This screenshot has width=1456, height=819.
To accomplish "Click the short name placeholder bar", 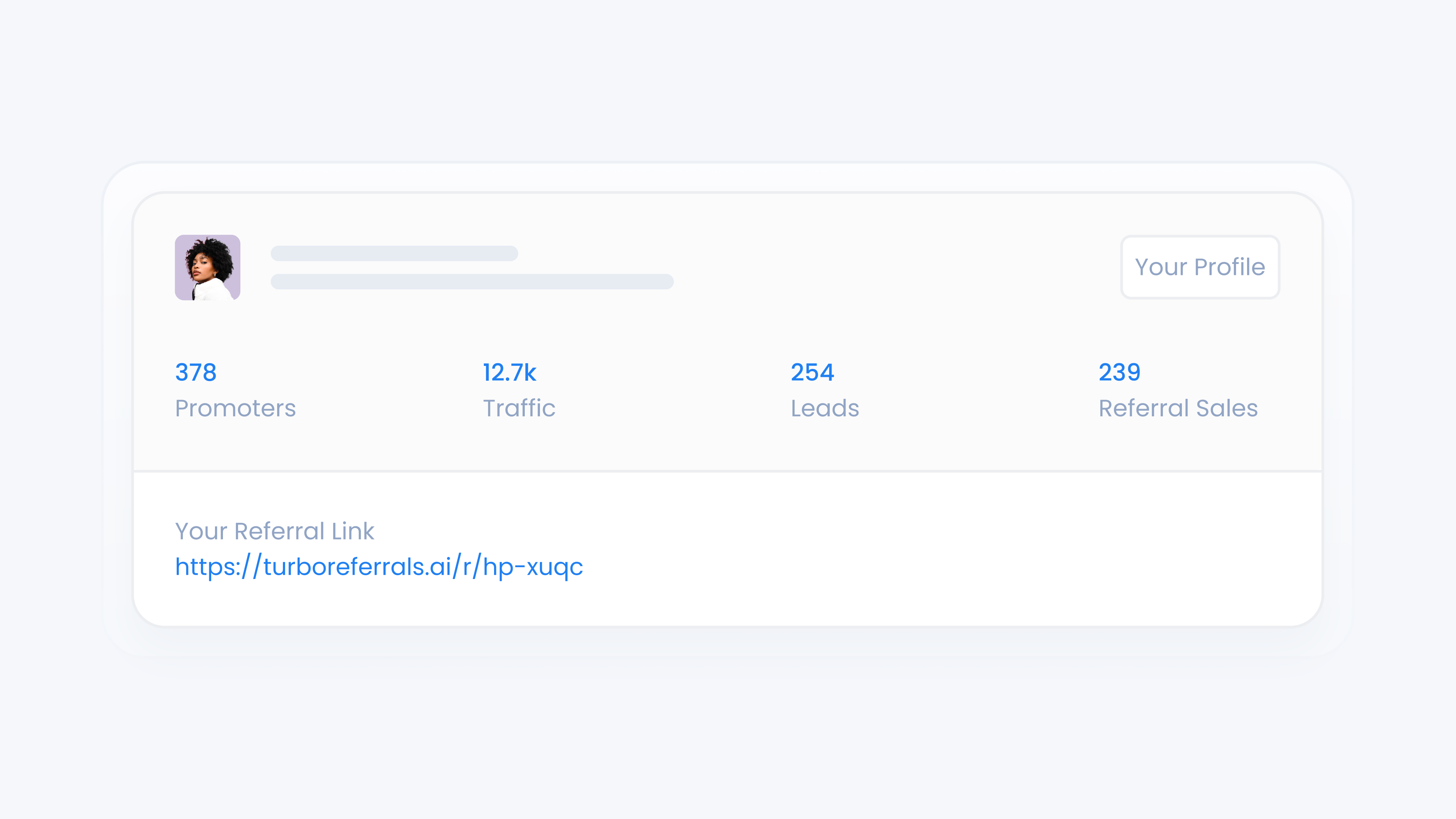I will point(394,253).
